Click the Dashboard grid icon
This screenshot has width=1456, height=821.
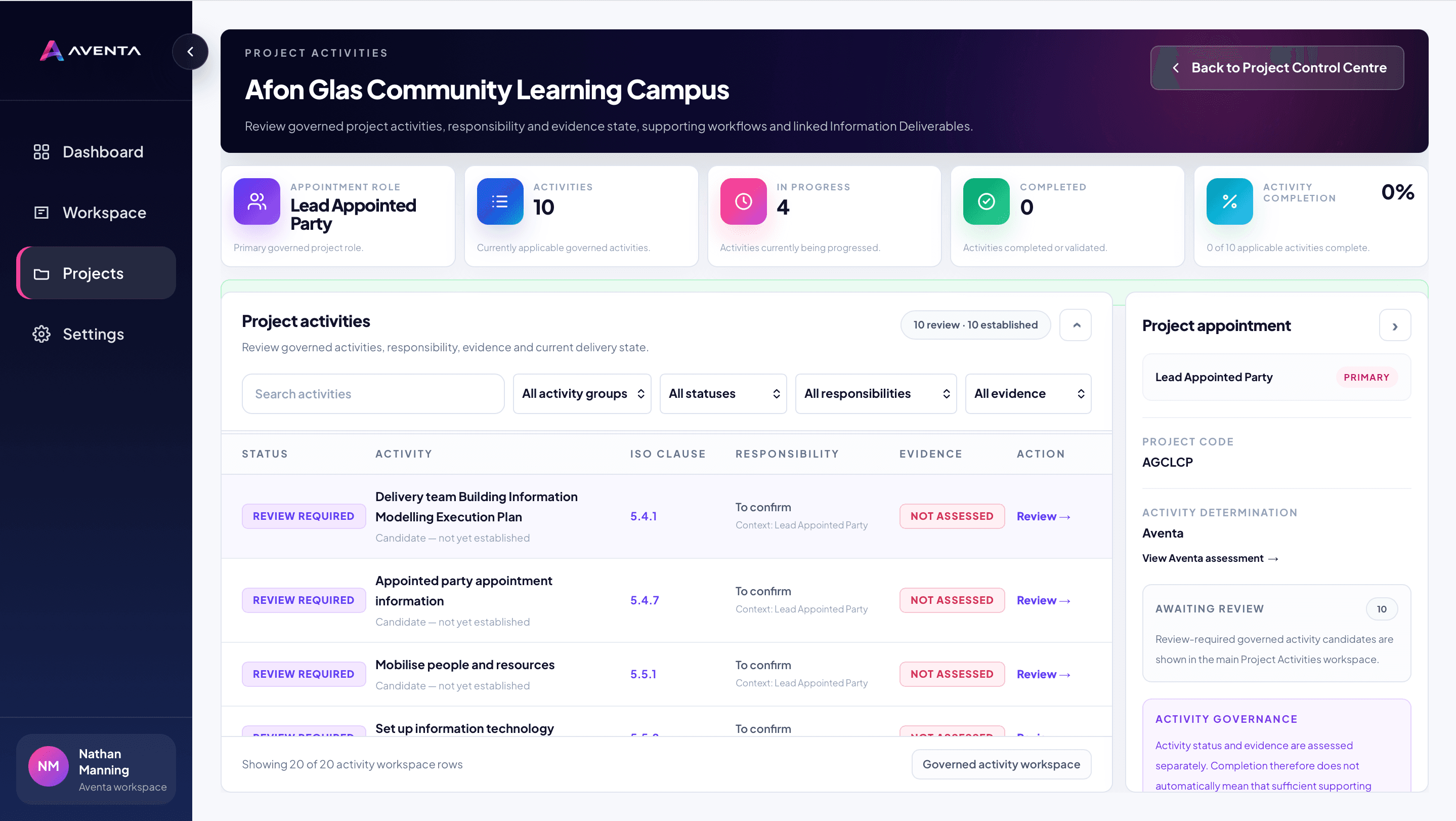point(41,151)
